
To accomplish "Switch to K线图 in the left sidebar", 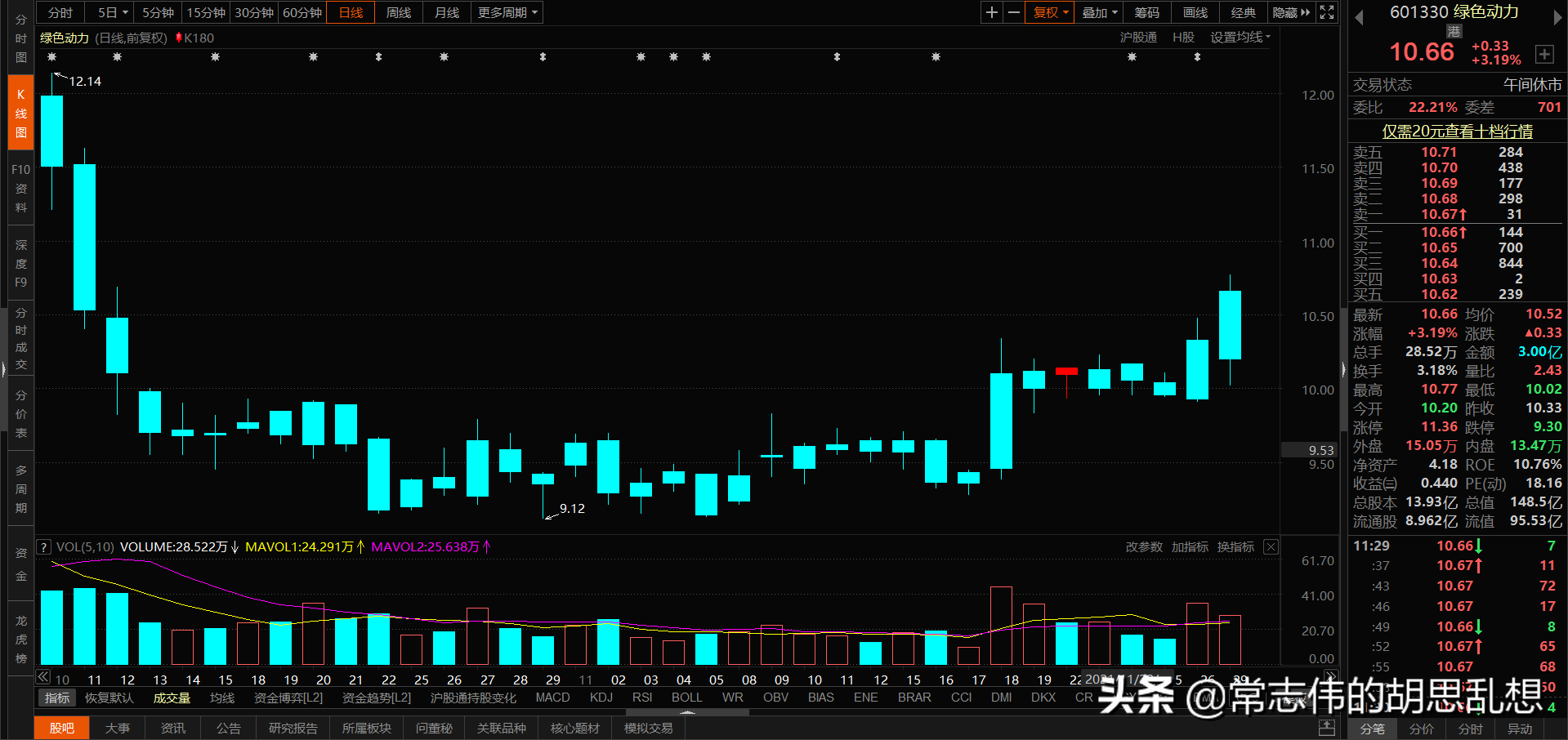I will point(20,111).
